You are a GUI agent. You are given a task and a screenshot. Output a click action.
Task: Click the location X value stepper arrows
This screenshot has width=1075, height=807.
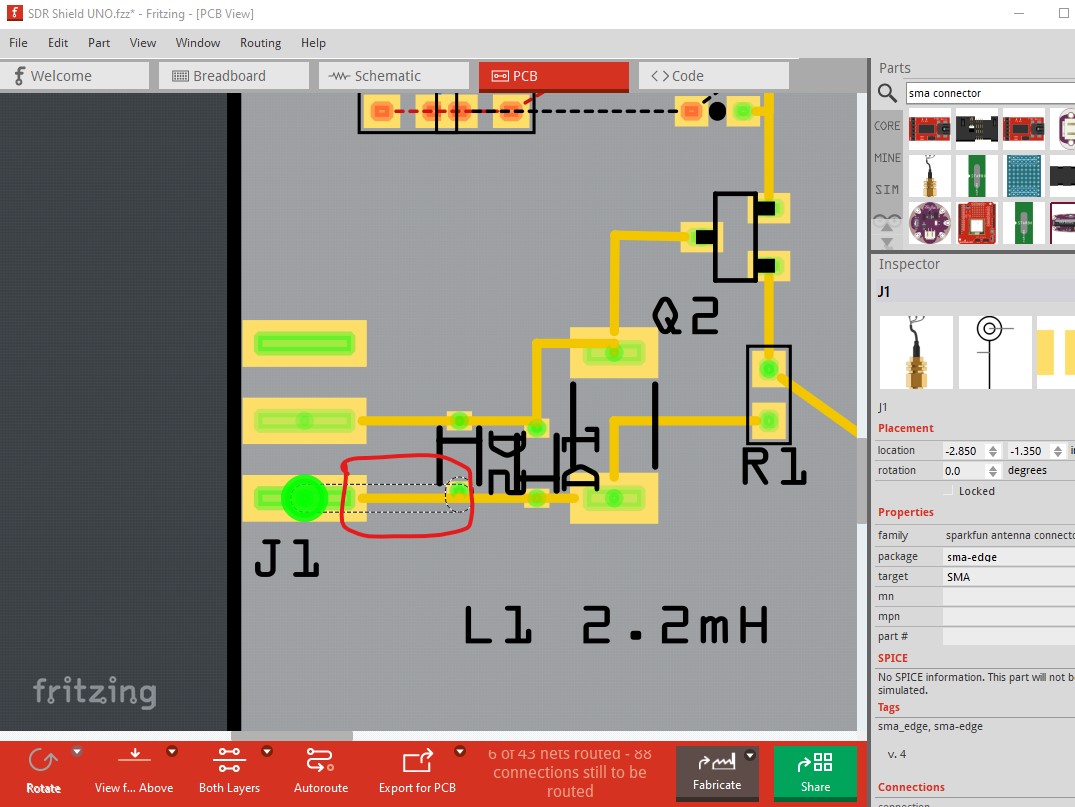coord(992,451)
